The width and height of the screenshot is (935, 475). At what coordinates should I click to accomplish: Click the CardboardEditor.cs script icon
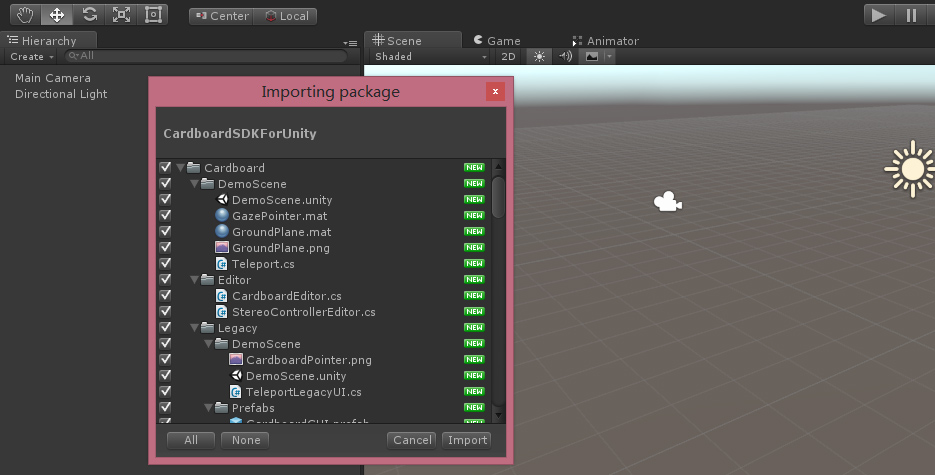pyautogui.click(x=222, y=296)
